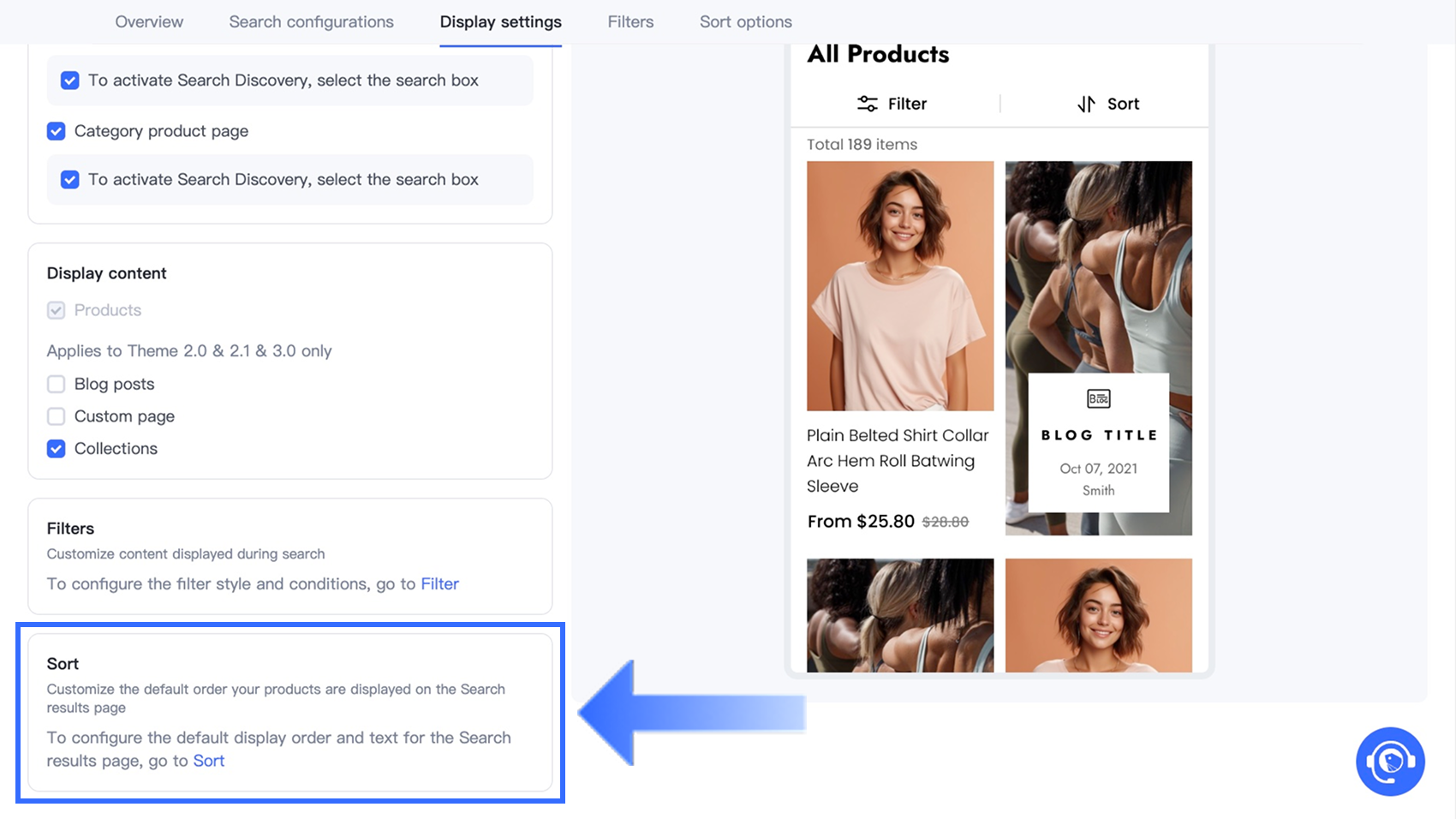Click the 'Oct 07, 2021' blog date

click(x=1098, y=469)
